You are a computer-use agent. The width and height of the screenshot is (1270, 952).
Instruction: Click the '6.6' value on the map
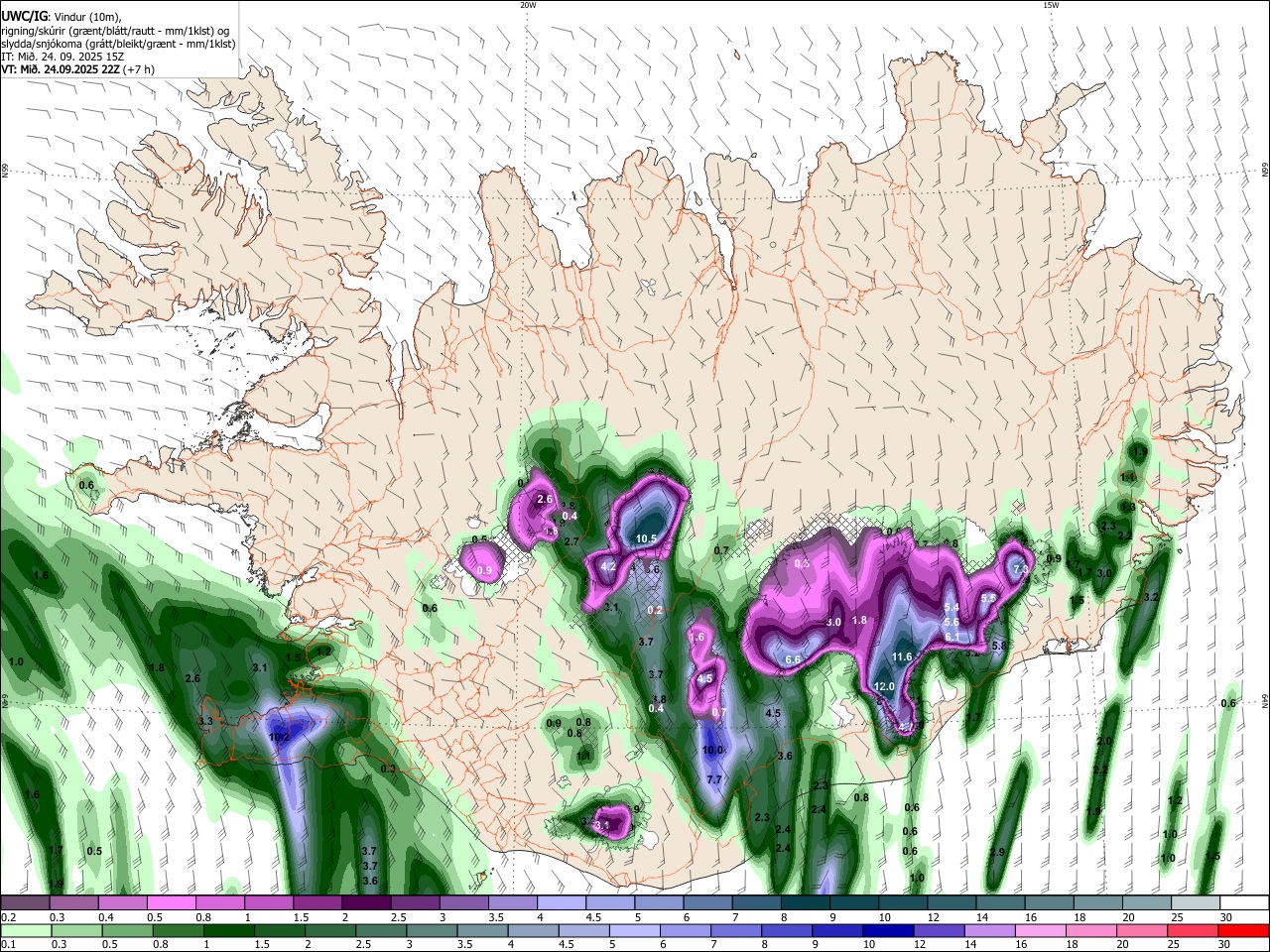point(793,659)
